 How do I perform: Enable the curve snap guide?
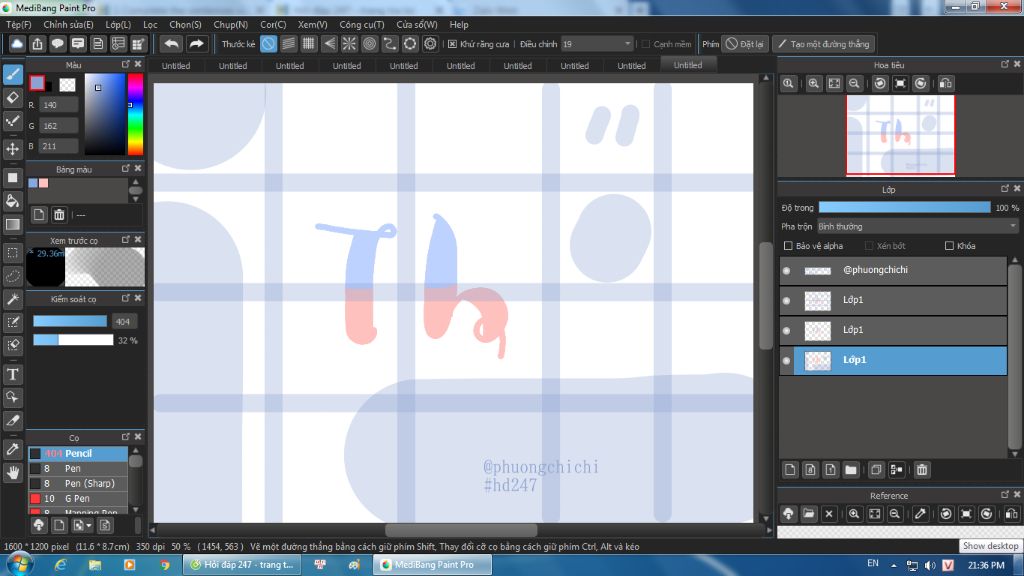[390, 44]
